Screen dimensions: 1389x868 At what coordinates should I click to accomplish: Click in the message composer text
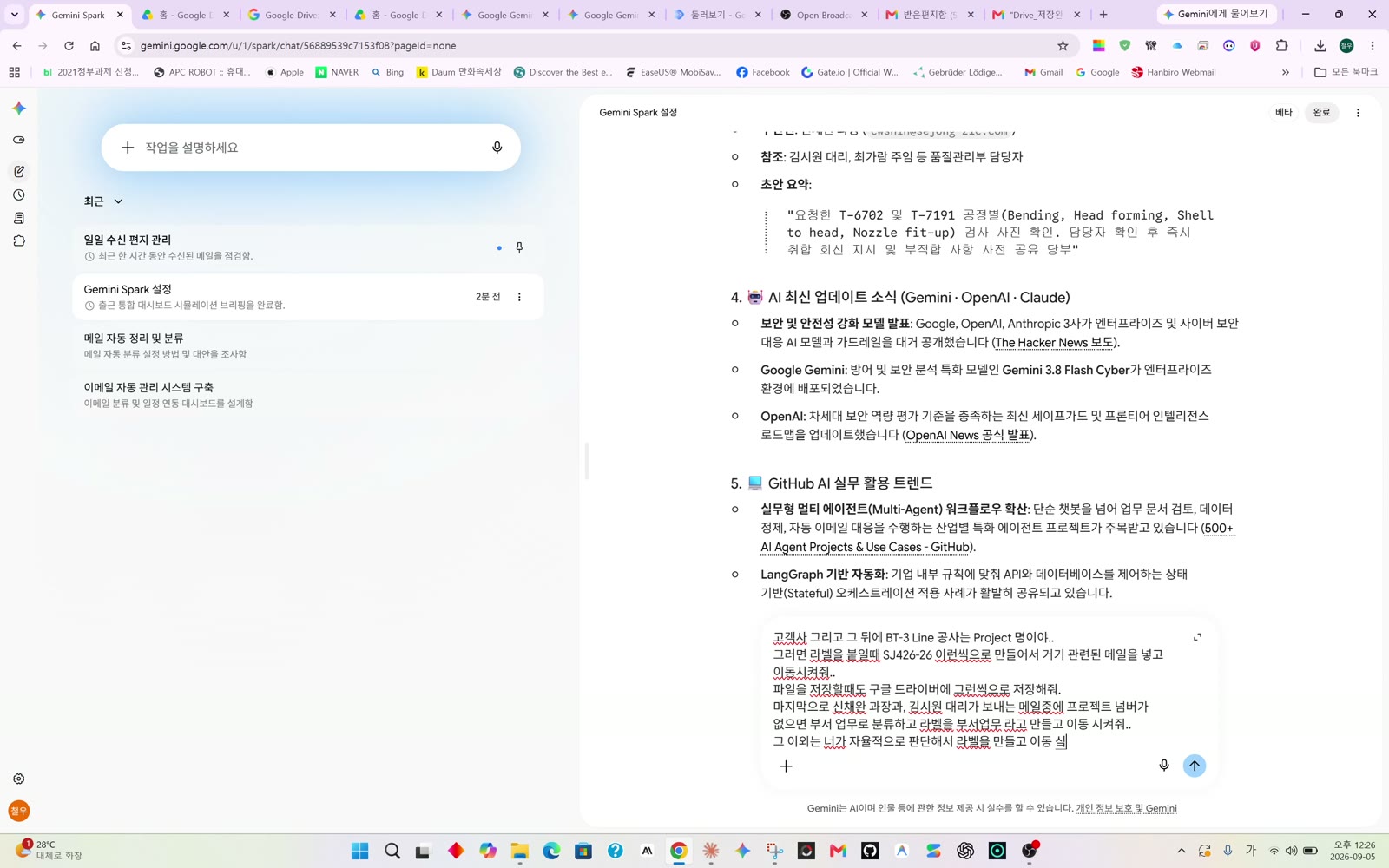(x=968, y=689)
